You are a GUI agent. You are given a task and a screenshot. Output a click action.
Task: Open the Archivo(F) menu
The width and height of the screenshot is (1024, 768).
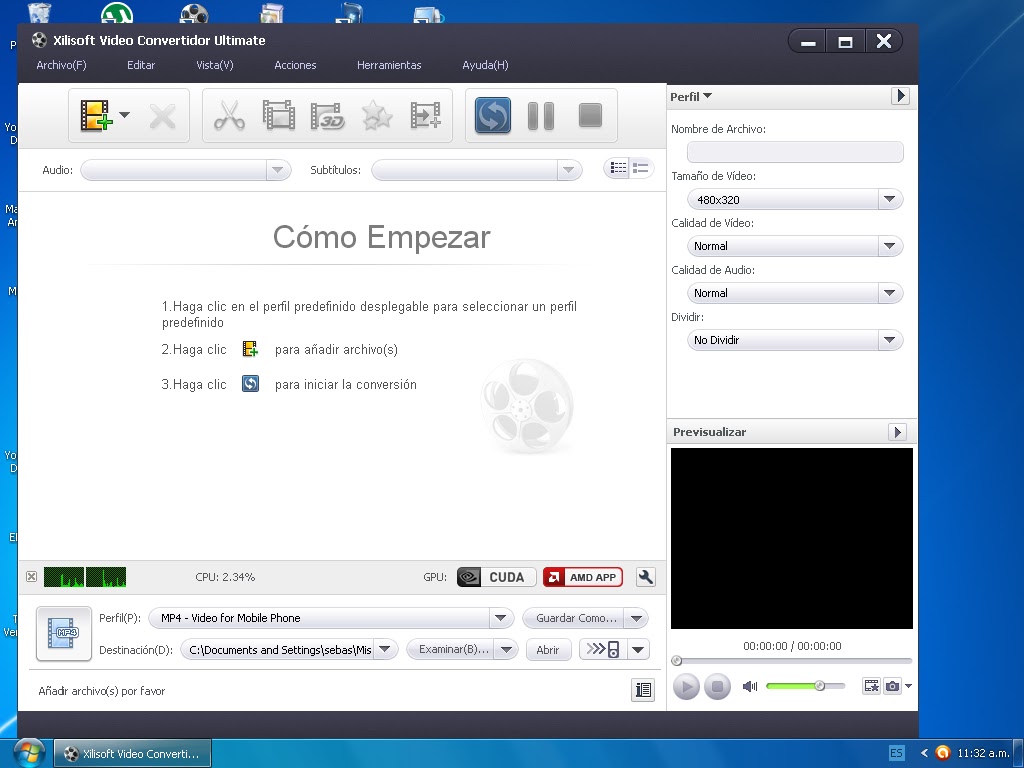pos(61,65)
